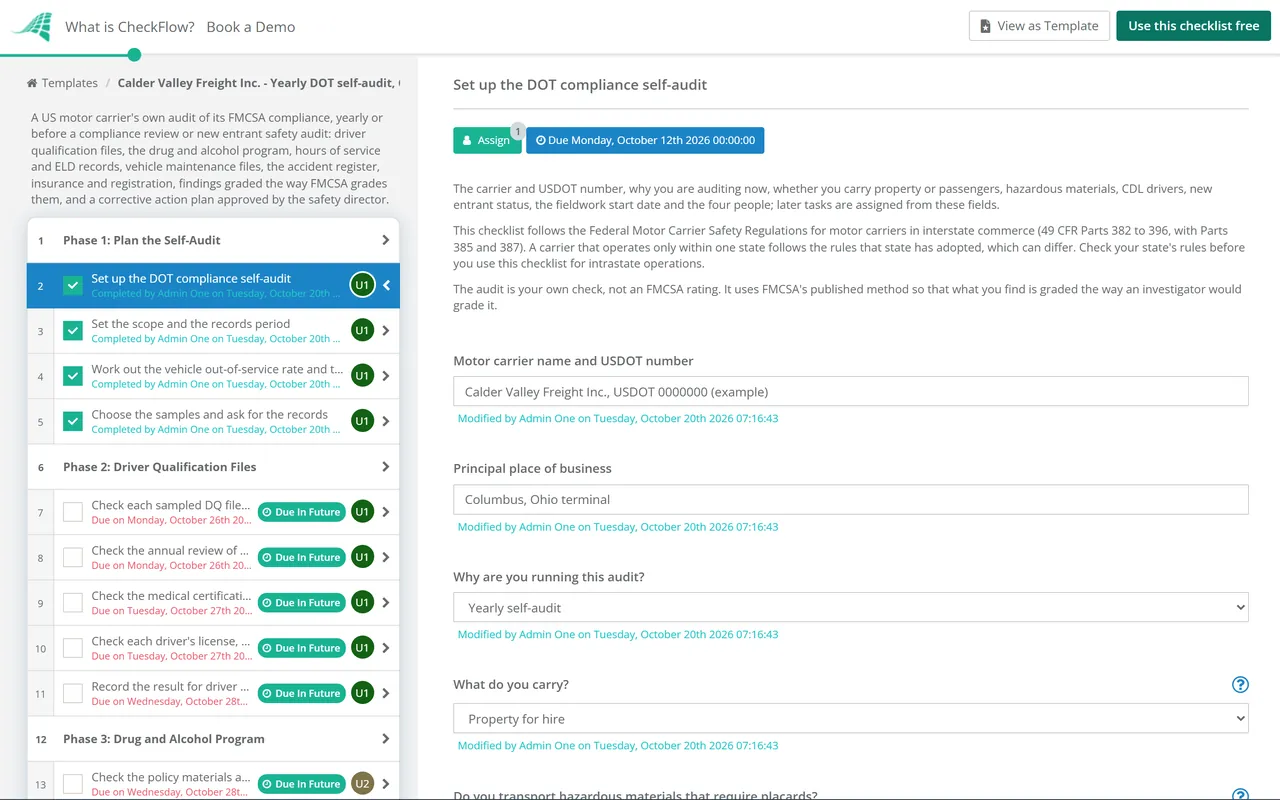Click the U1 avatar on 'Check each sampled DQ file' task

click(362, 512)
